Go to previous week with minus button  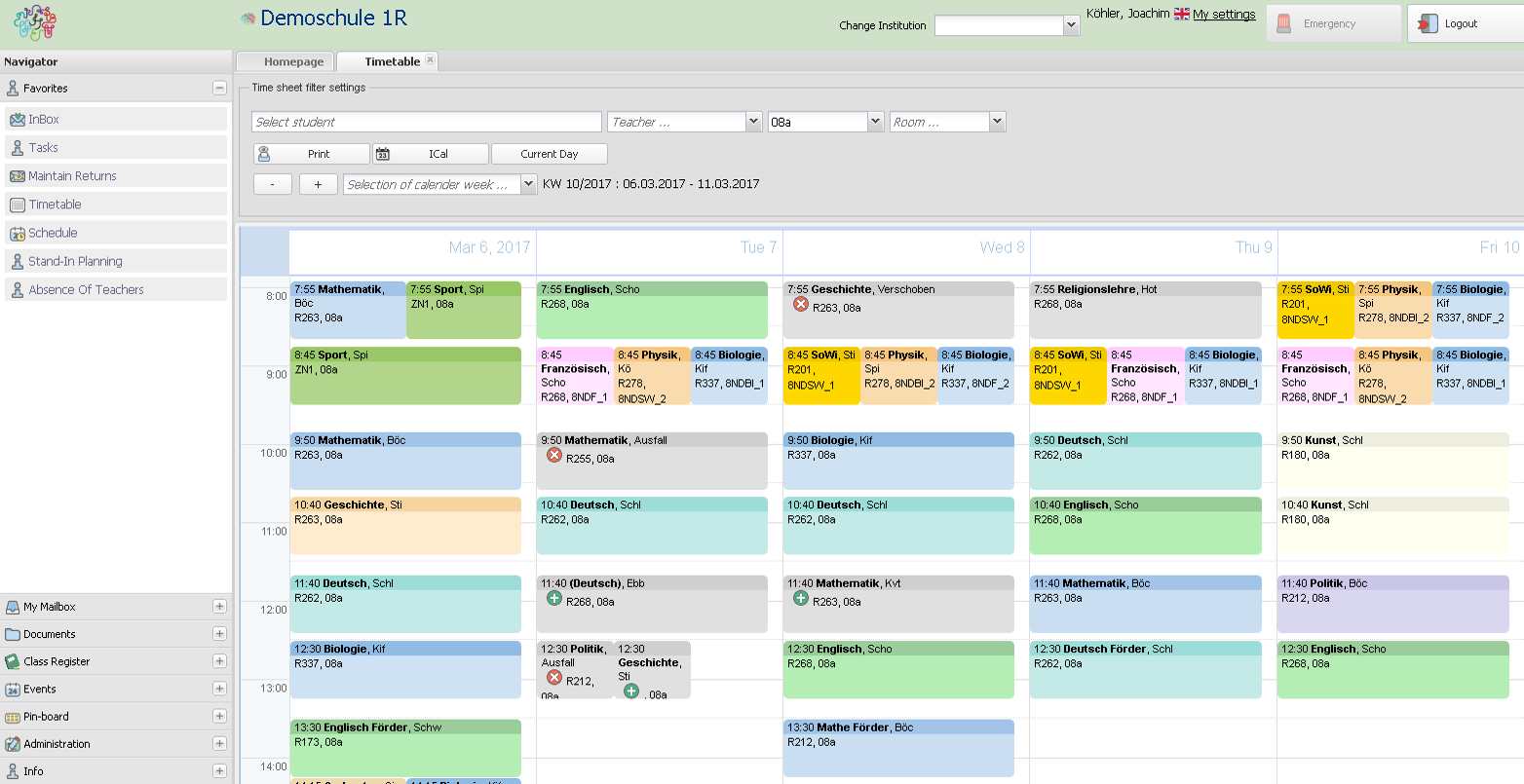pos(273,184)
